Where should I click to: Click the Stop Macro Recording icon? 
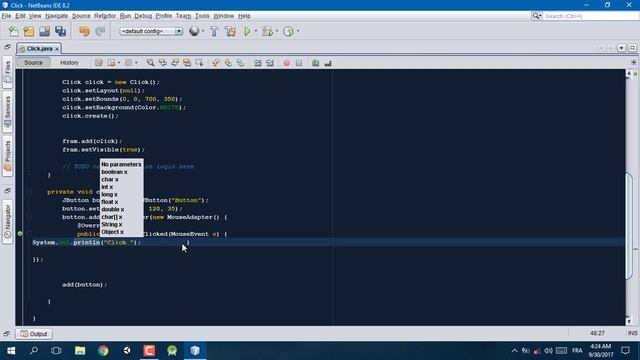299,63
